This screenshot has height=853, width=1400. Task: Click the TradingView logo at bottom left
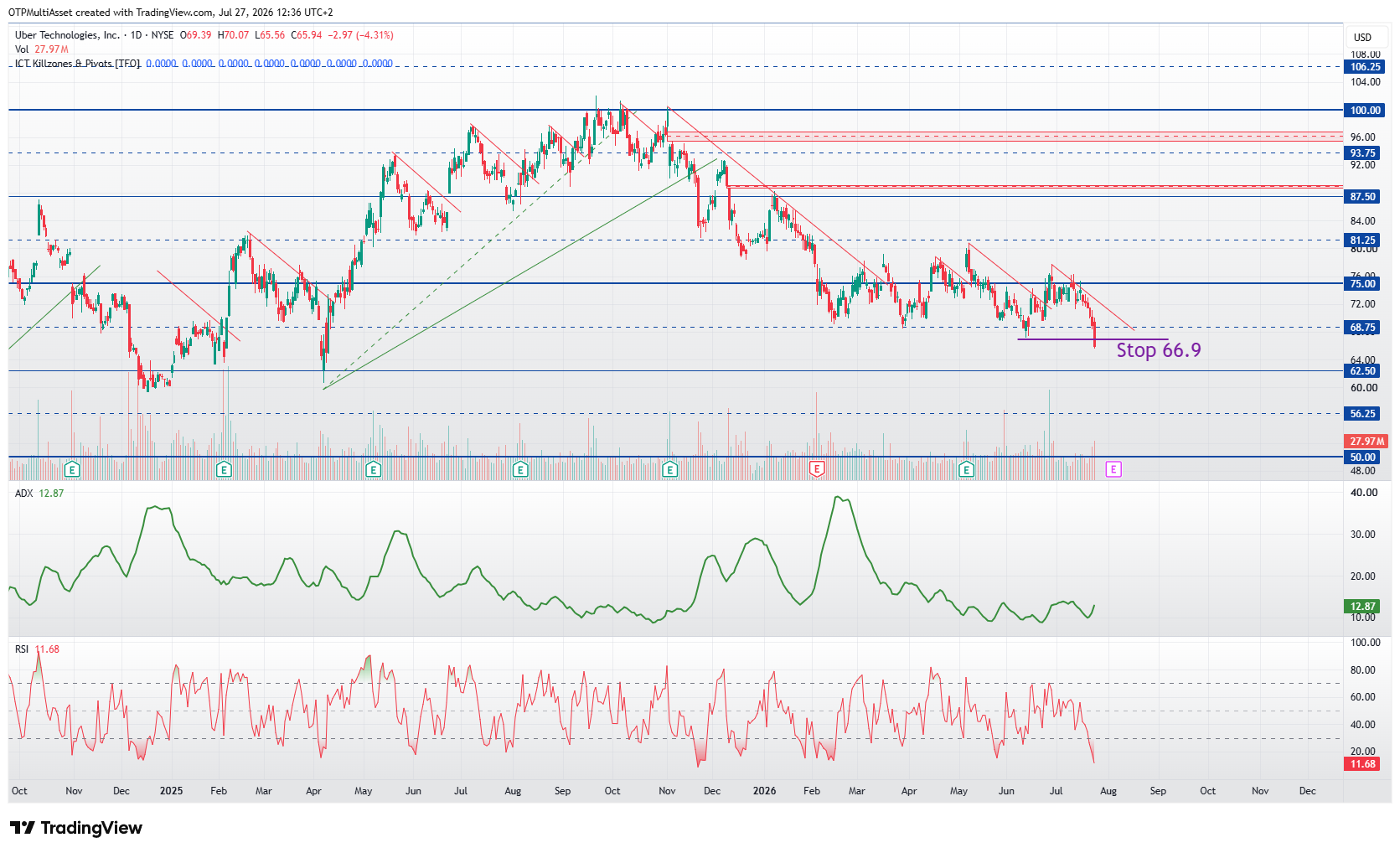pos(76,828)
